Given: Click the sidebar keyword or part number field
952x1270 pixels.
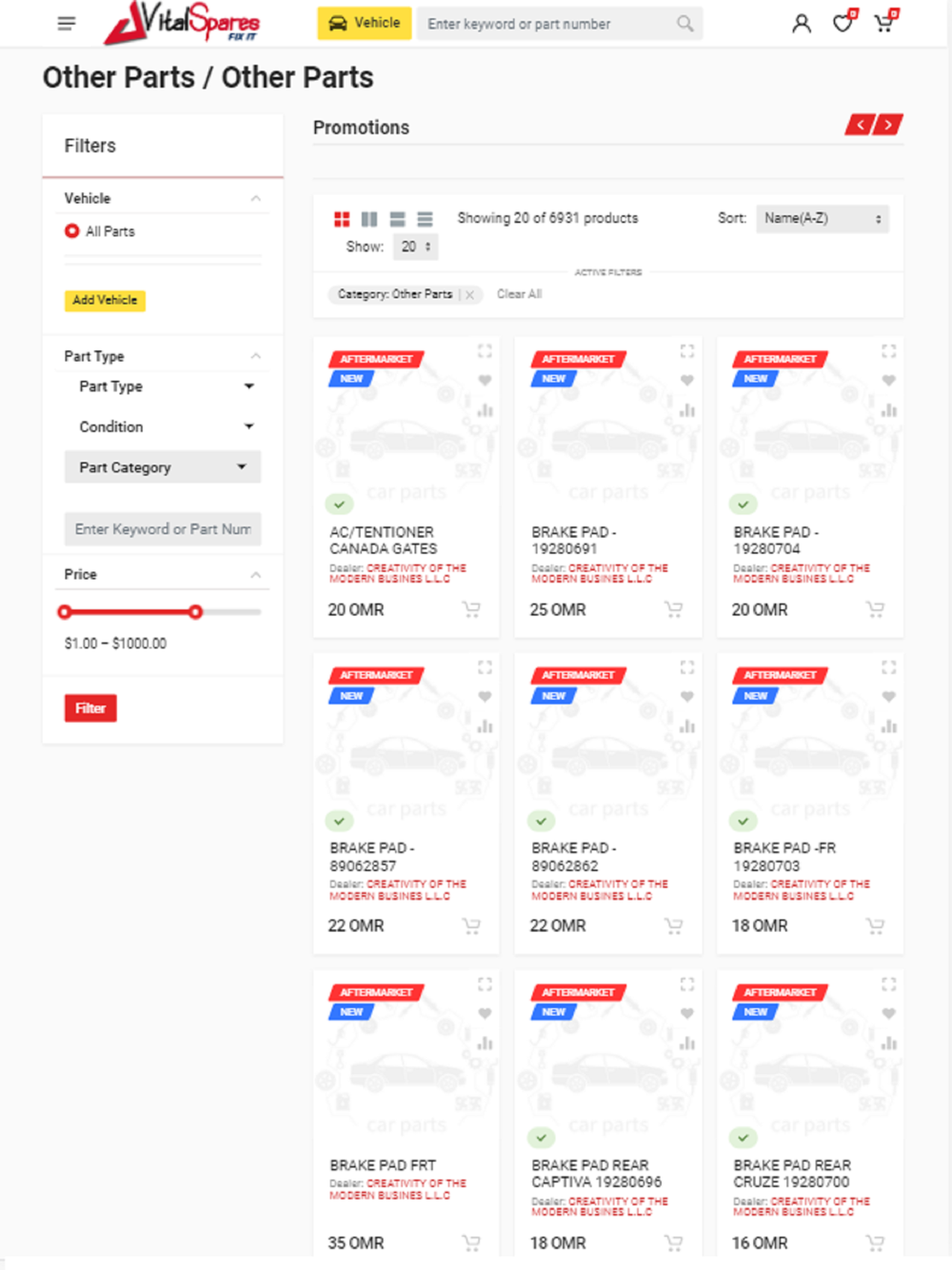Looking at the screenshot, I should pos(163,529).
